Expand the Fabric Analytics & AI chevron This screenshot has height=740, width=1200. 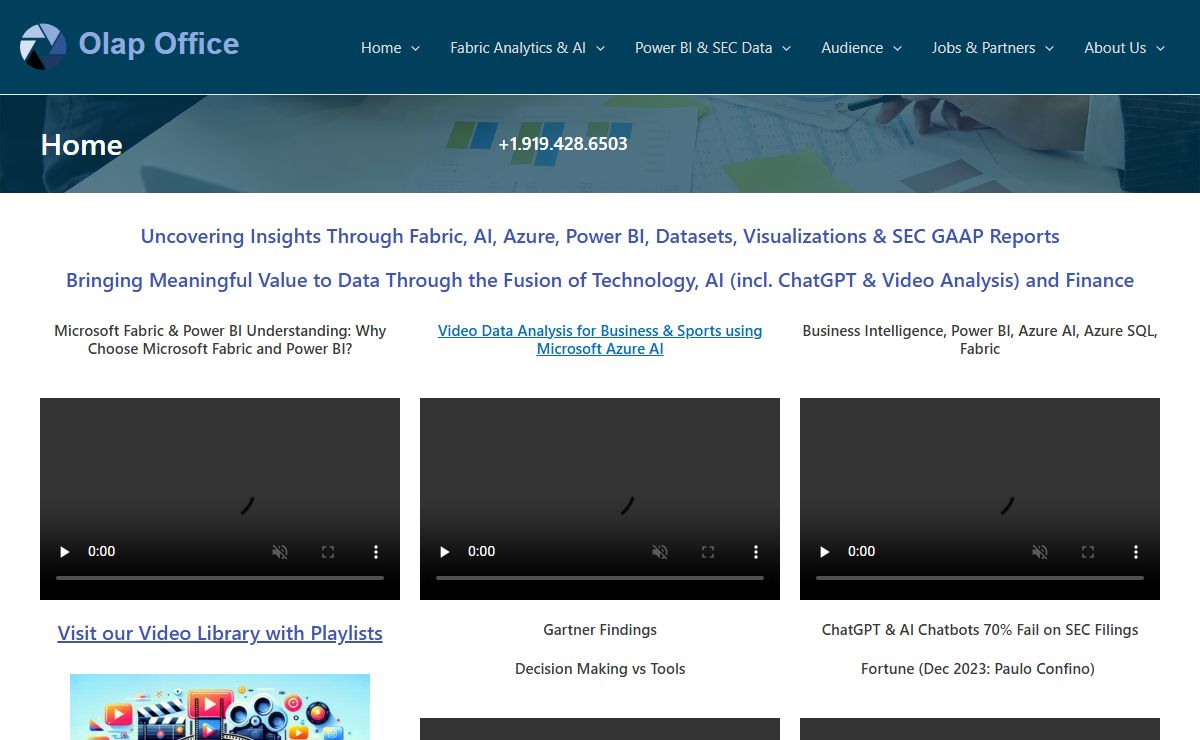point(600,48)
